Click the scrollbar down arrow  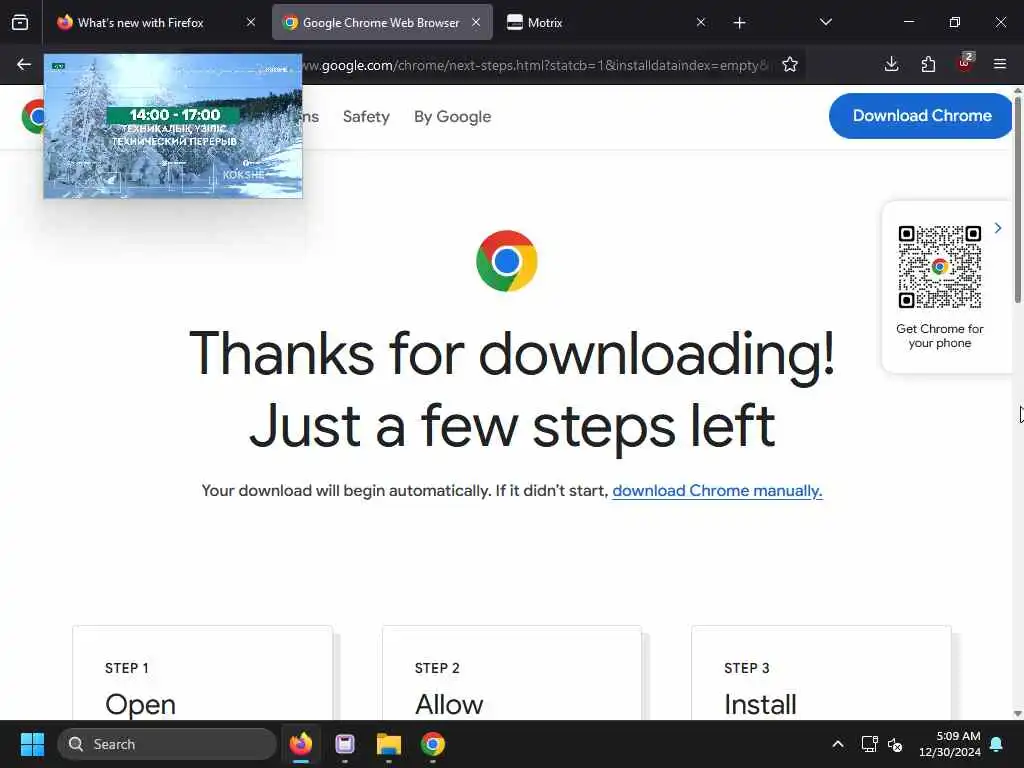pyautogui.click(x=1017, y=713)
